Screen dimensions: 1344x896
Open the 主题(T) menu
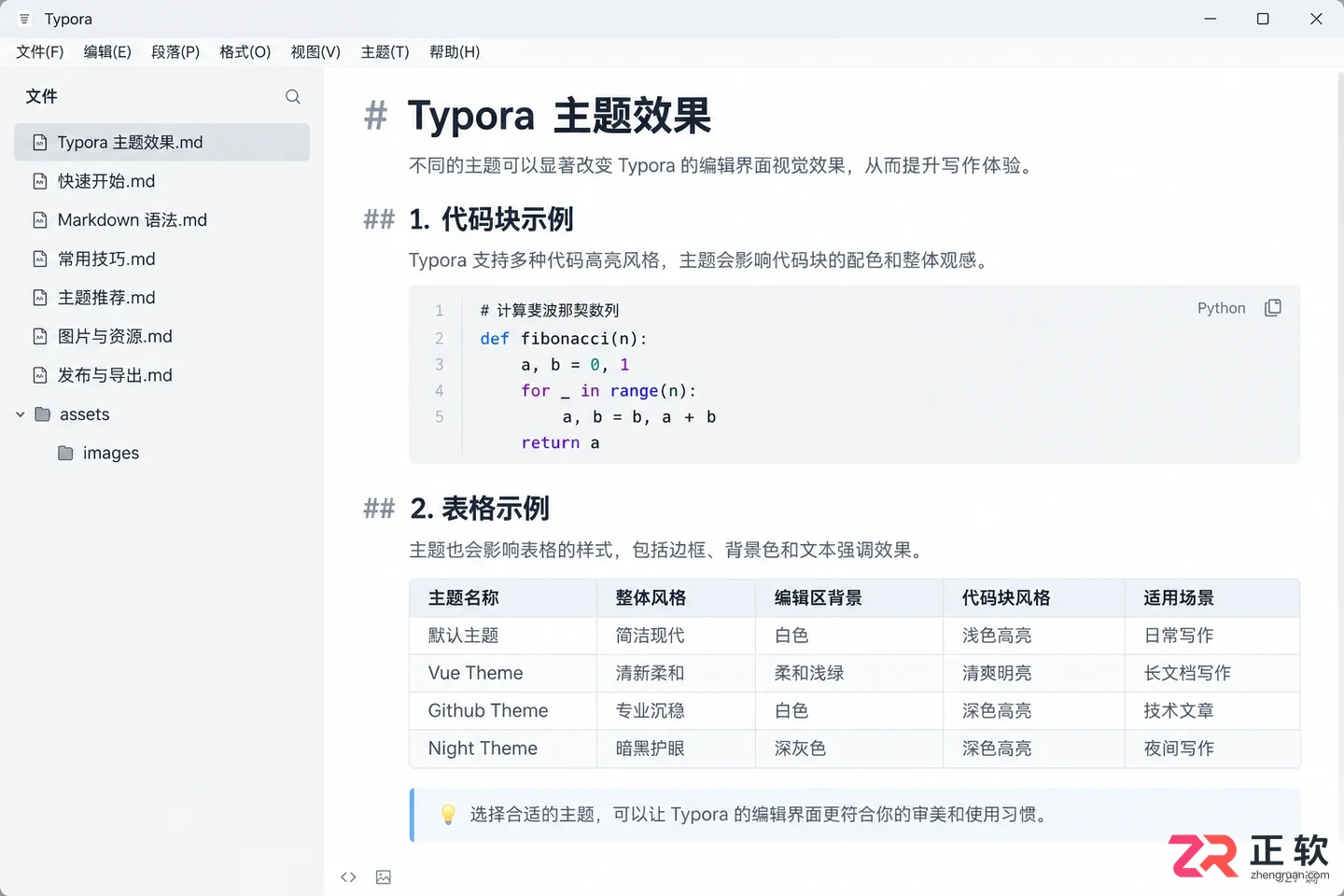click(385, 52)
